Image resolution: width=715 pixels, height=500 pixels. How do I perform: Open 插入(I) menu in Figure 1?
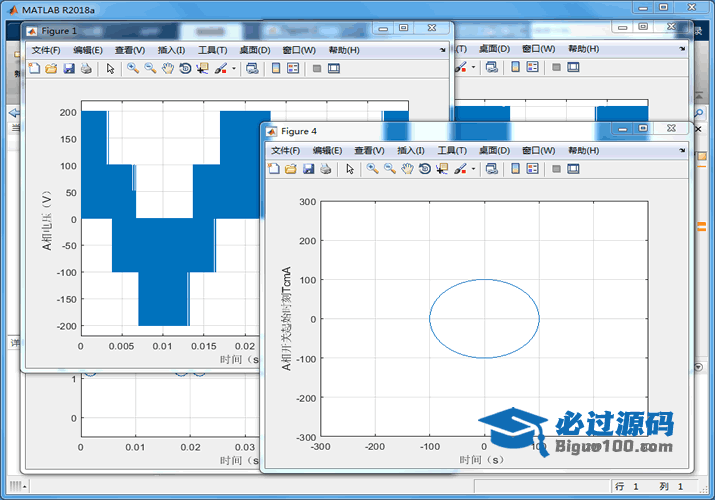pos(171,50)
